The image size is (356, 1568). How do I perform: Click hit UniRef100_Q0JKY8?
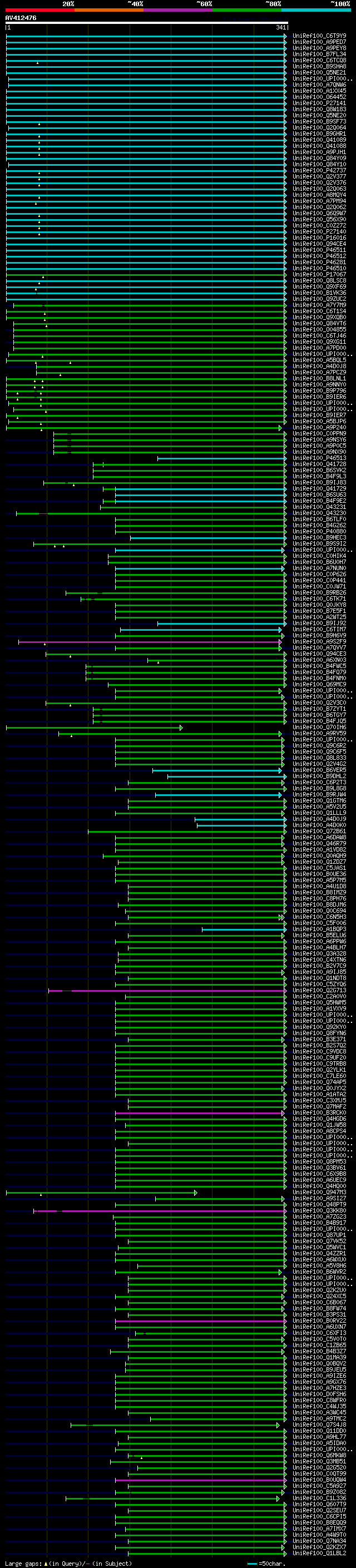[x=319, y=605]
